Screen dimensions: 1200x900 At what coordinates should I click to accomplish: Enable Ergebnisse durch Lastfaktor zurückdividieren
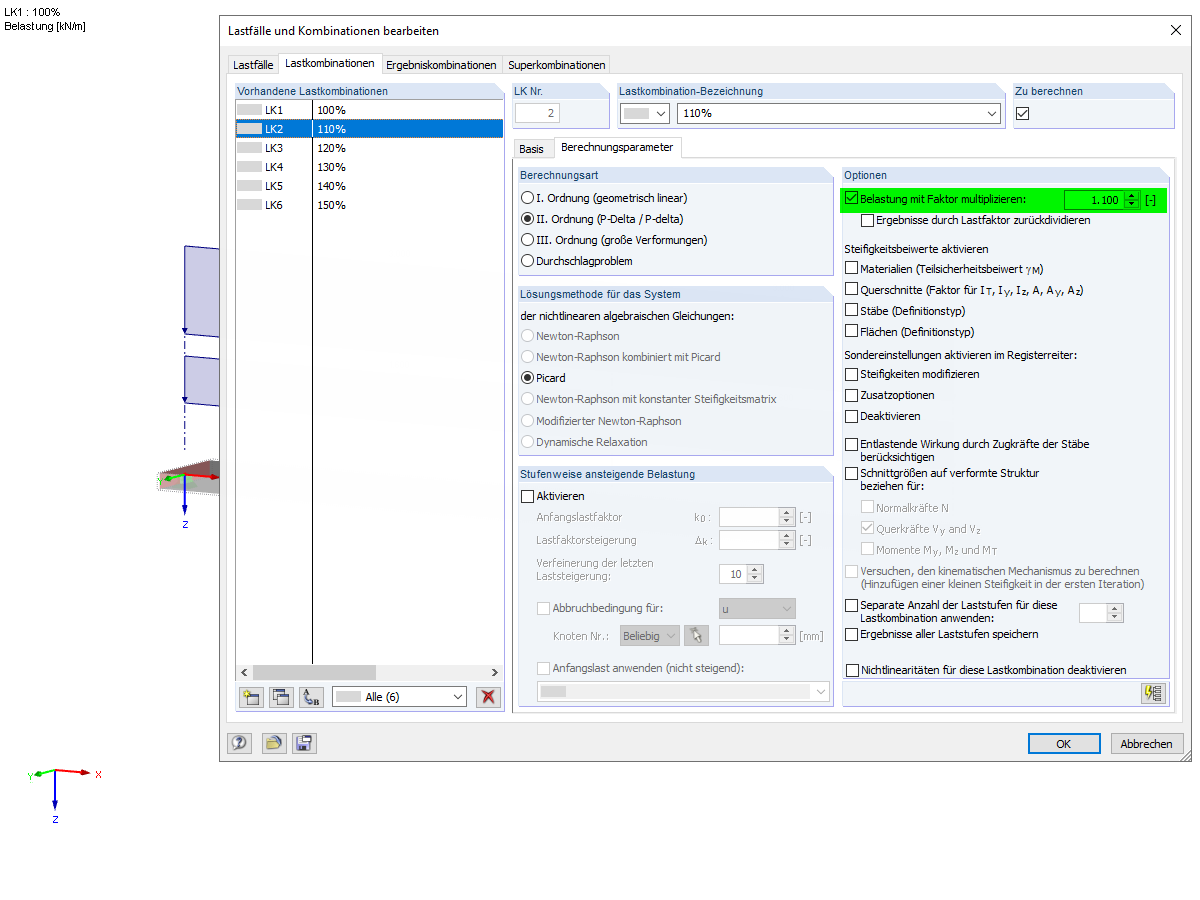(867, 220)
